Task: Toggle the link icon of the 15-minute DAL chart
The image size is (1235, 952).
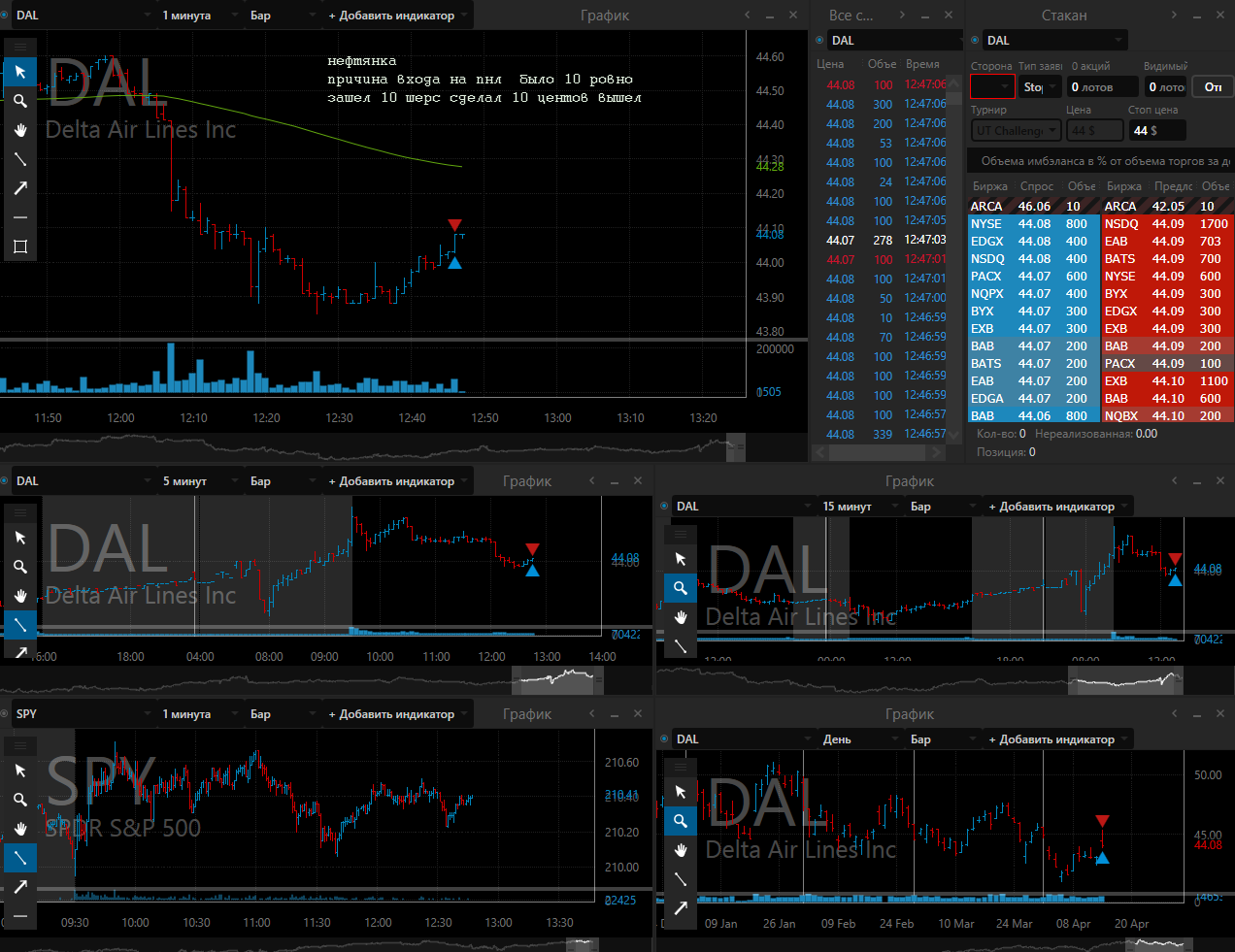Action: 665,507
